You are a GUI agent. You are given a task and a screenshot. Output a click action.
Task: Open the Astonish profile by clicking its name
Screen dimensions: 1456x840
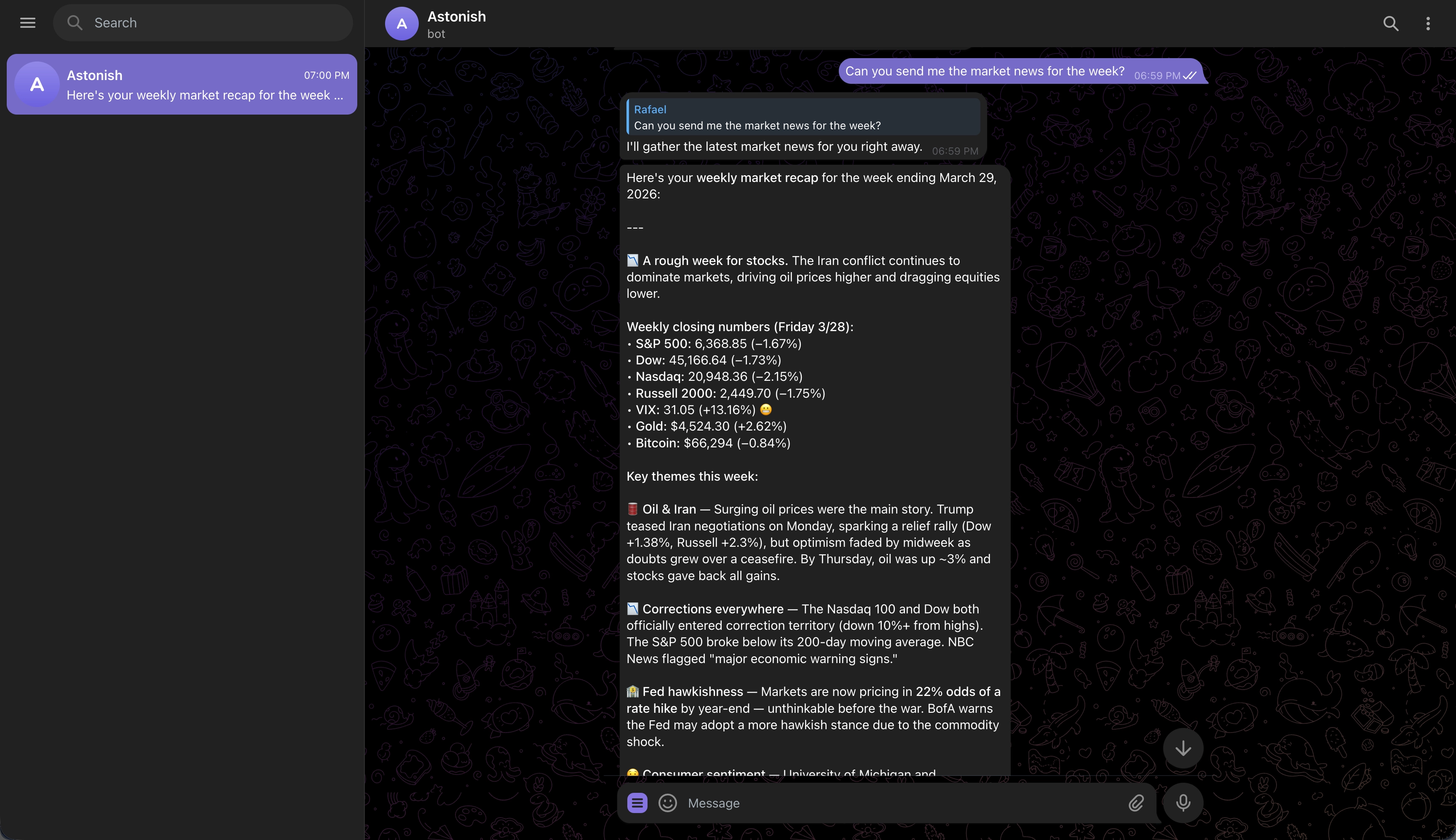[x=456, y=16]
